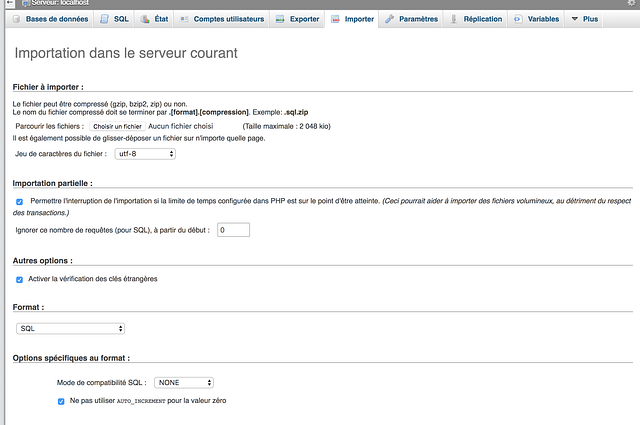Image resolution: width=640 pixels, height=425 pixels.
Task: Click the Importation partielle heading
Action: pyautogui.click(x=53, y=183)
